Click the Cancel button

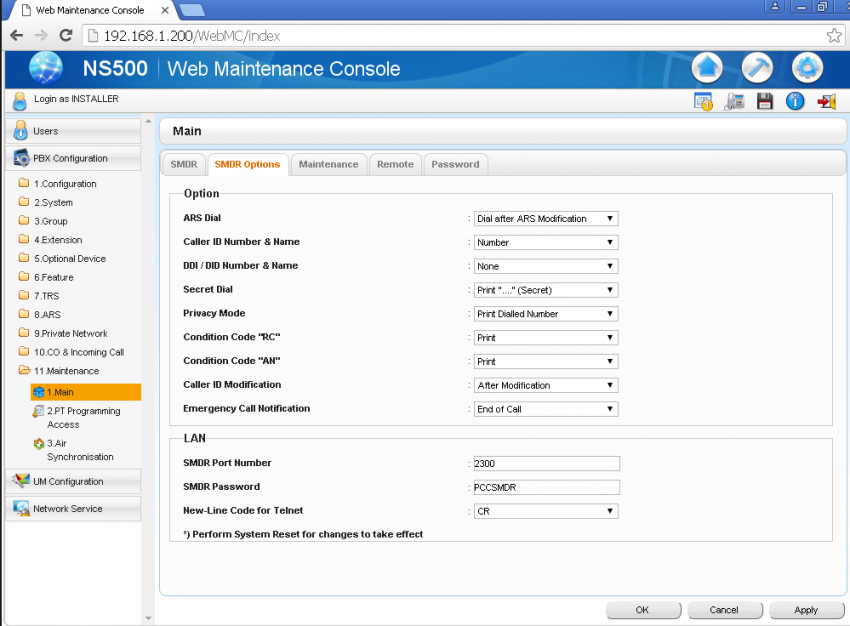[723, 610]
